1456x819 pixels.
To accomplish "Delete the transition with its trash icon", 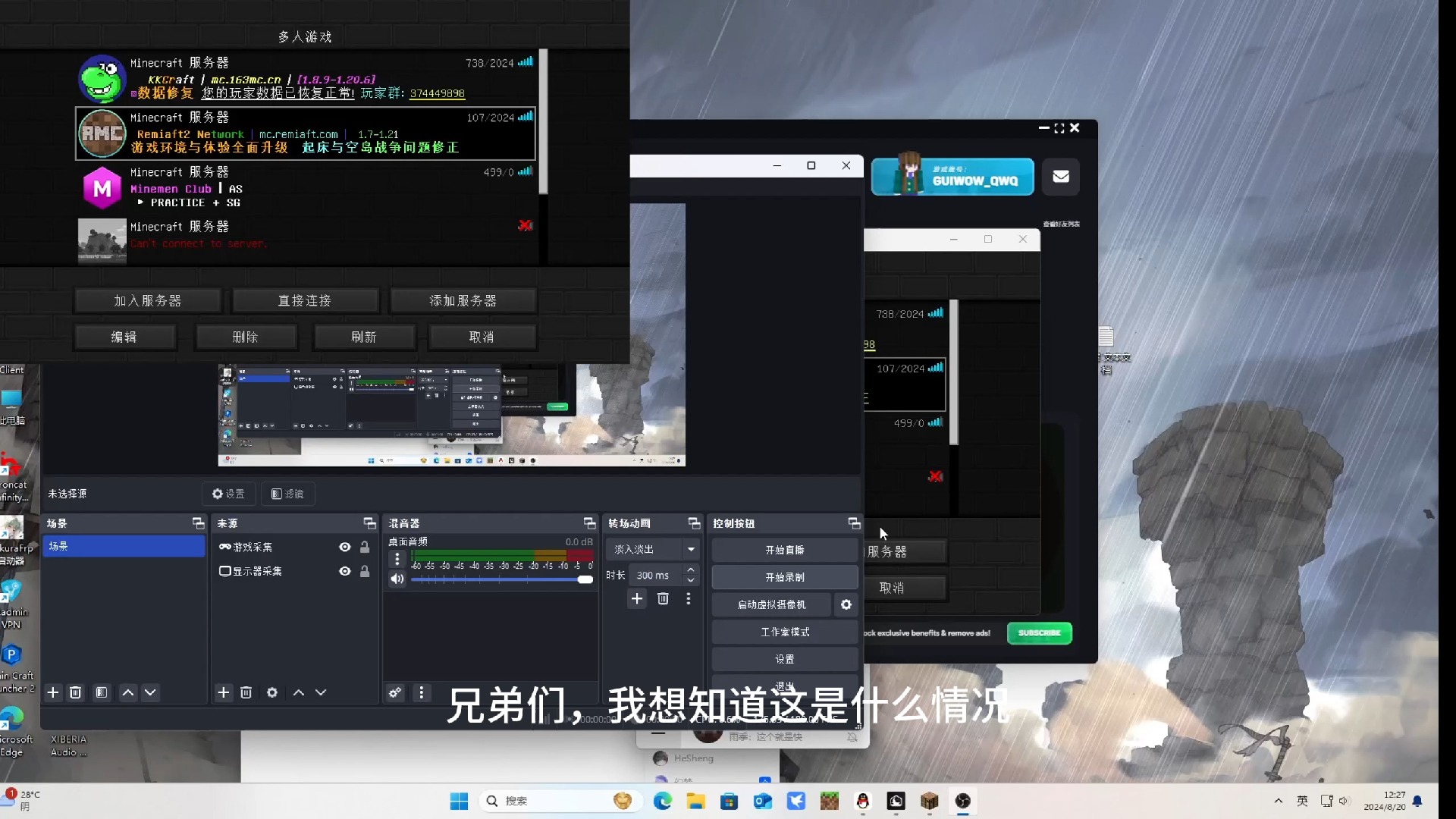I will (663, 598).
